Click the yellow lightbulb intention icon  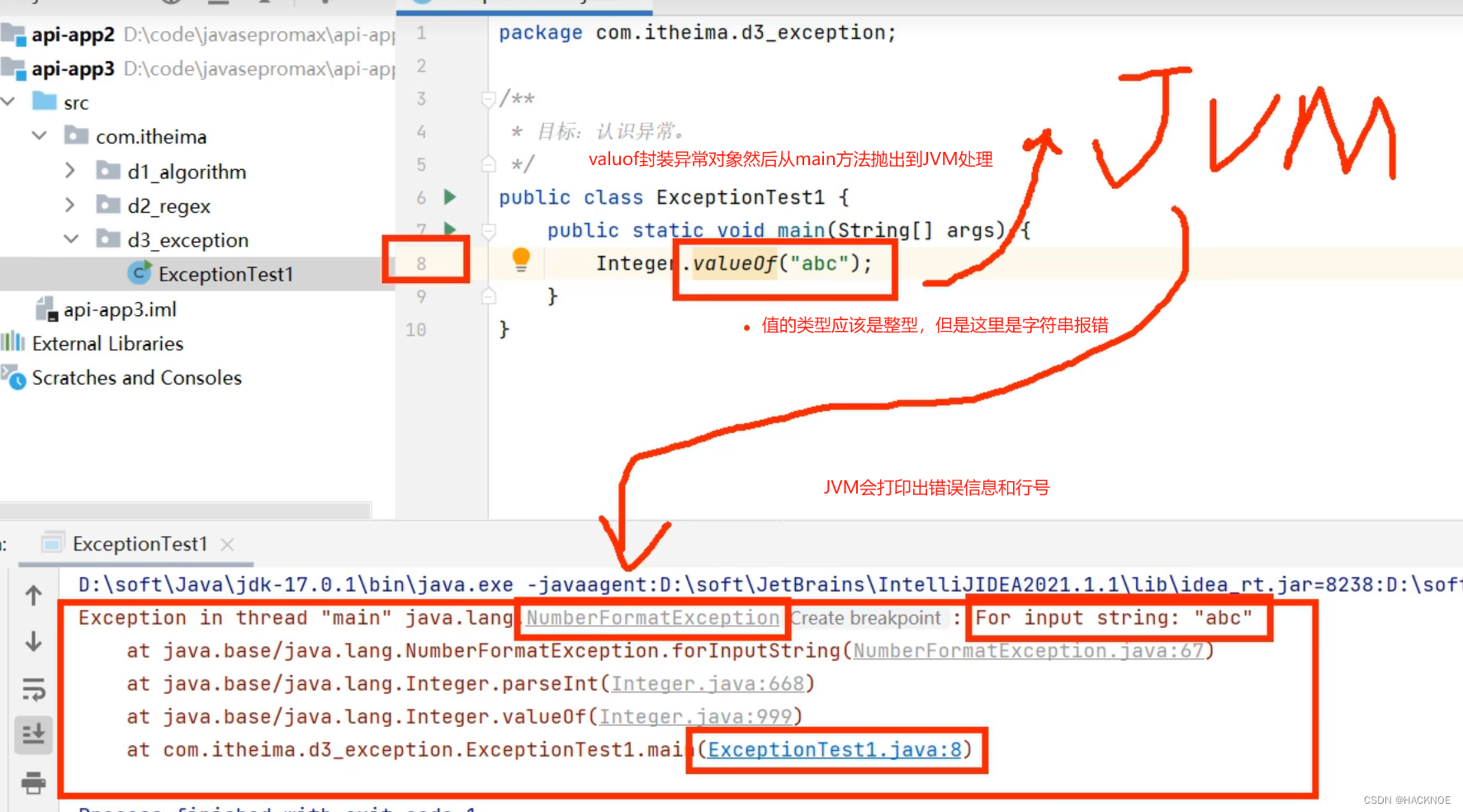click(x=521, y=259)
